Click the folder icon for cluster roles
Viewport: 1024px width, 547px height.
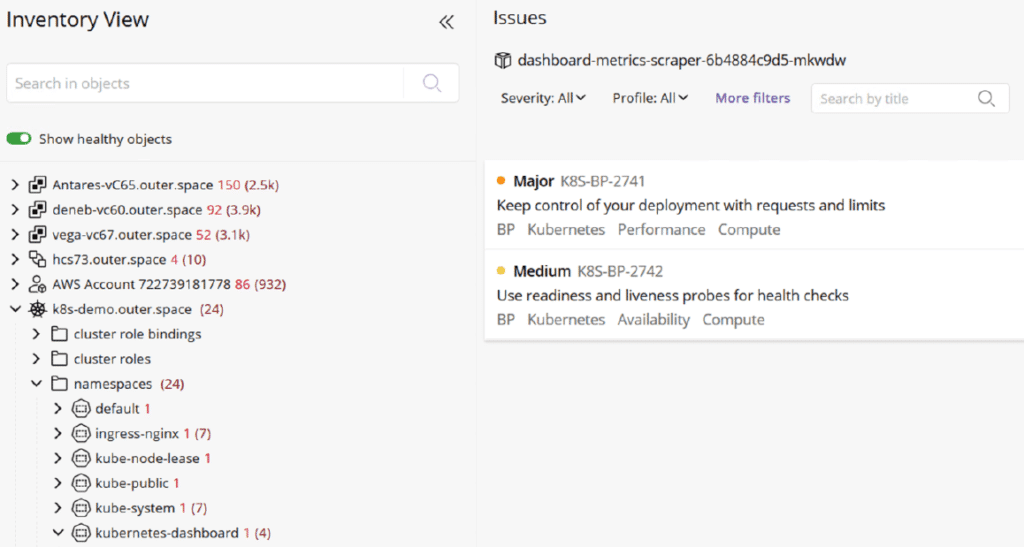click(x=59, y=359)
